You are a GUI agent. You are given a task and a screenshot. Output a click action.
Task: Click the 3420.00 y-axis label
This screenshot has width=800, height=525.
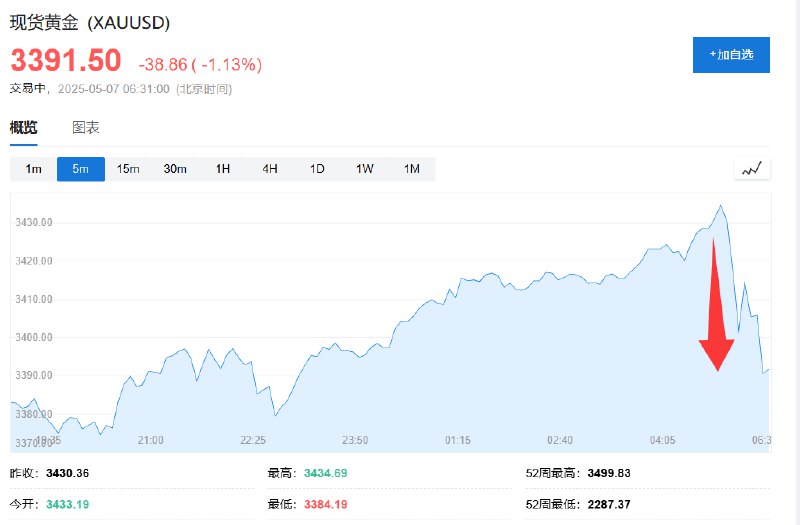tap(34, 261)
